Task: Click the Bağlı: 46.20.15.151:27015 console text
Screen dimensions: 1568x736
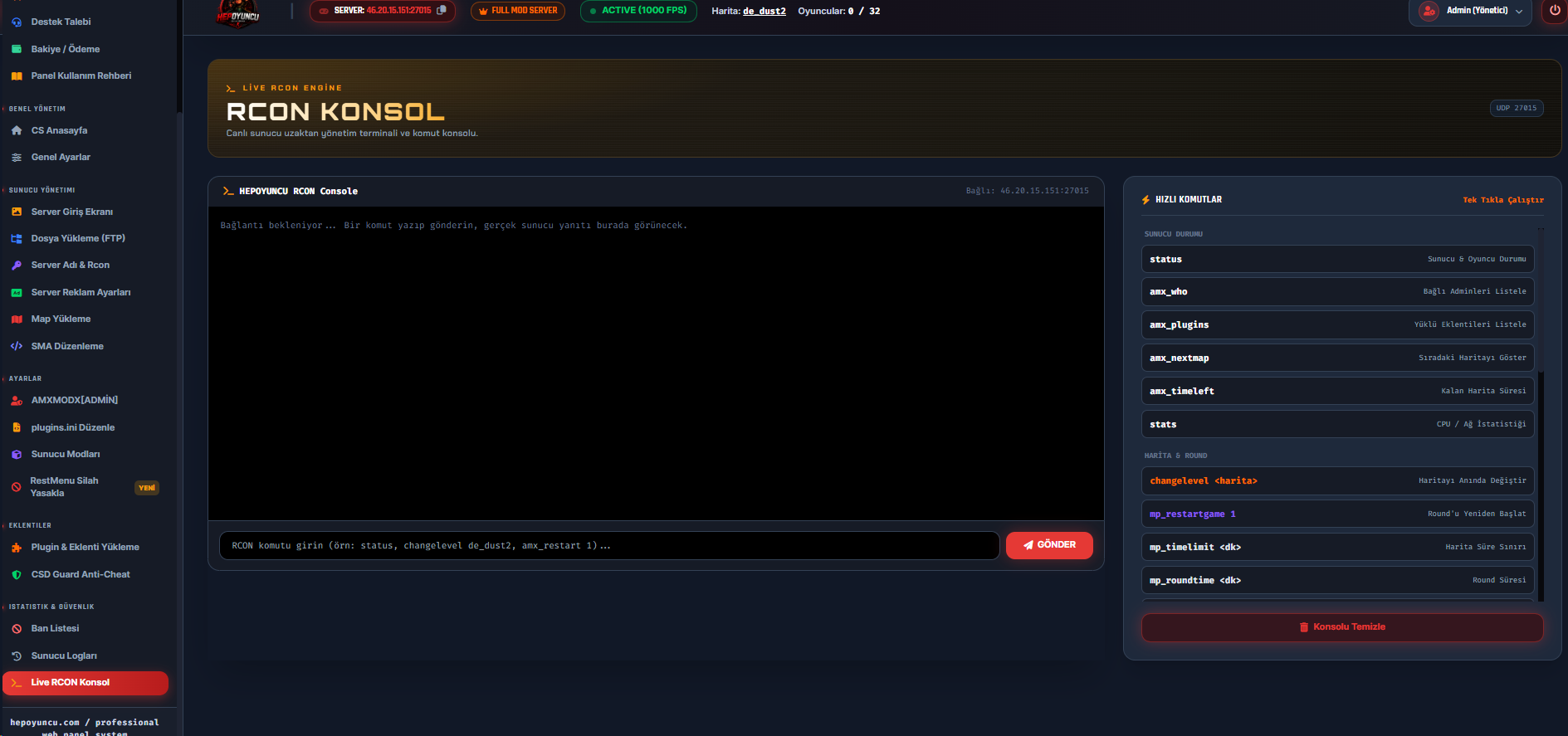Action: pos(1027,191)
